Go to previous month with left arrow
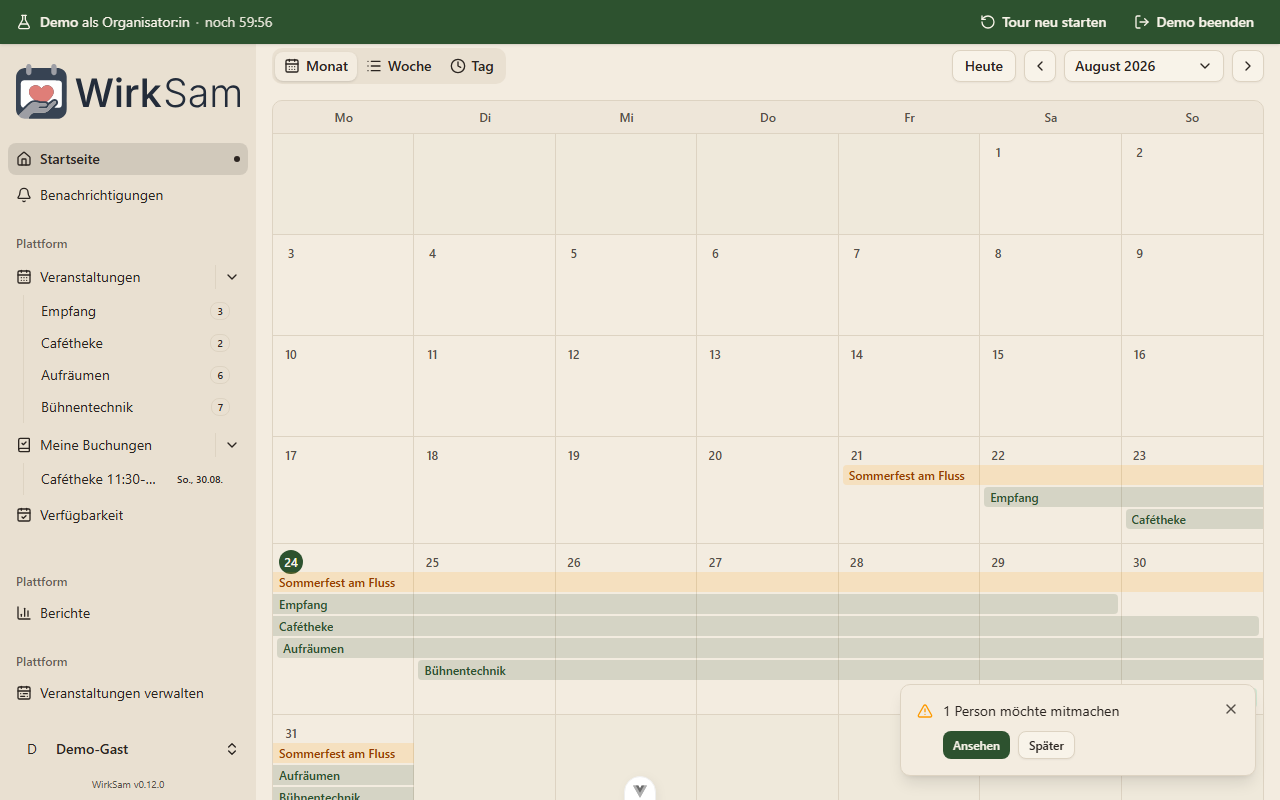 [1040, 66]
